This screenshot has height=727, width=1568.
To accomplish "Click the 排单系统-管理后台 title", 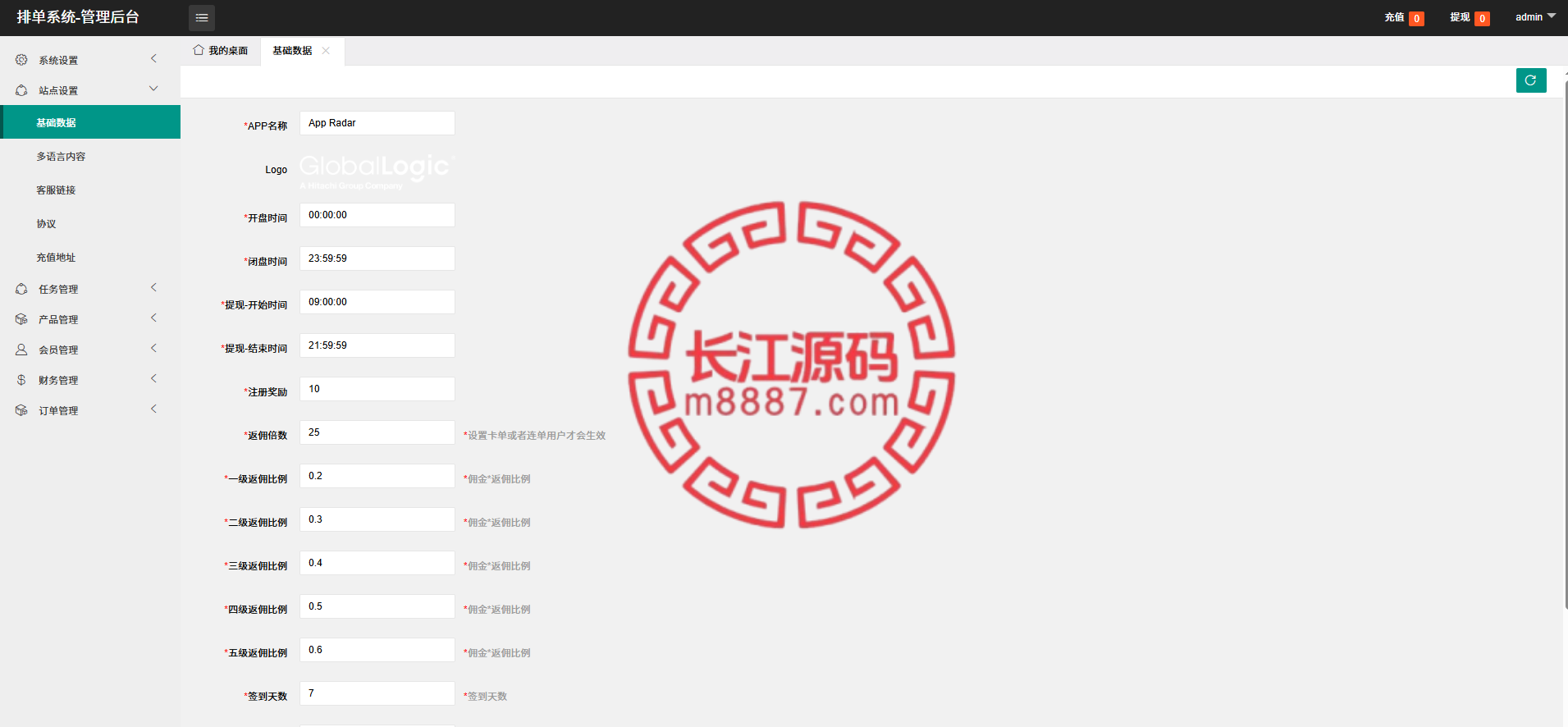I will [78, 17].
